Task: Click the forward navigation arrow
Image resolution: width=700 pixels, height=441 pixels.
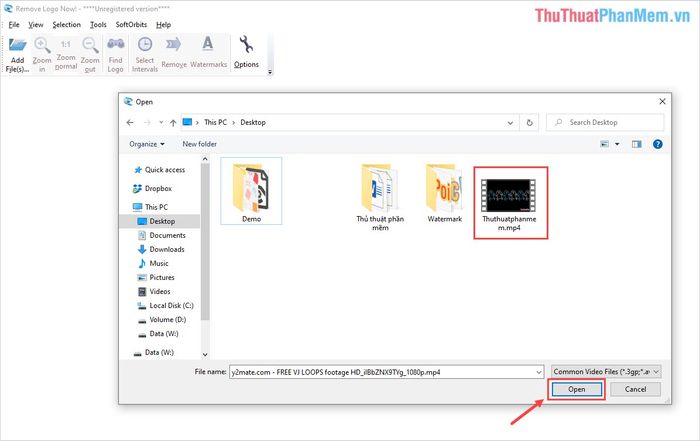Action: click(147, 122)
